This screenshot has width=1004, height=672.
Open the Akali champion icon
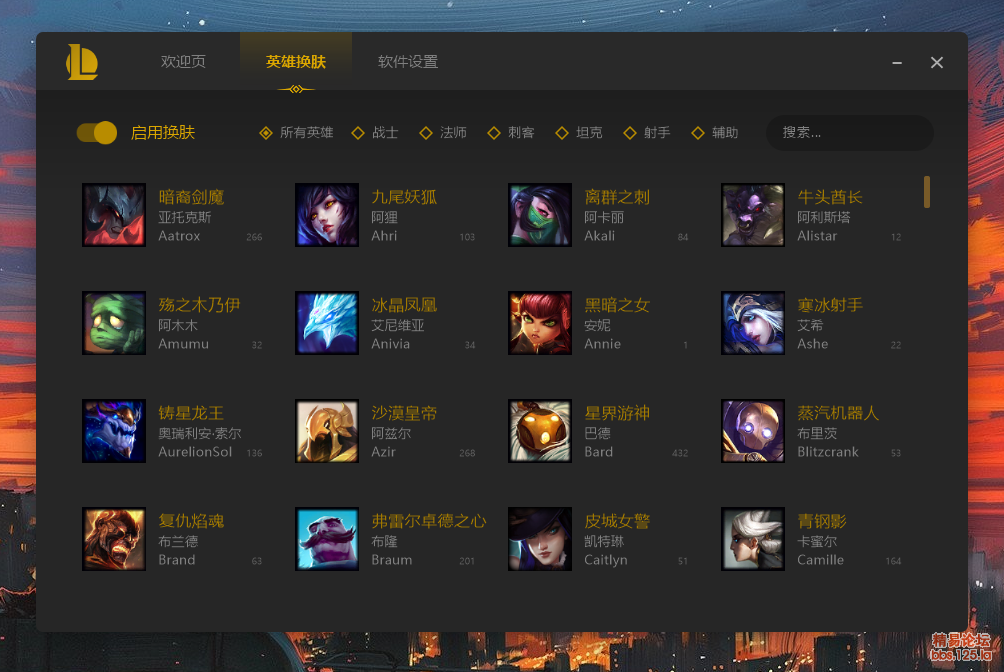click(540, 215)
